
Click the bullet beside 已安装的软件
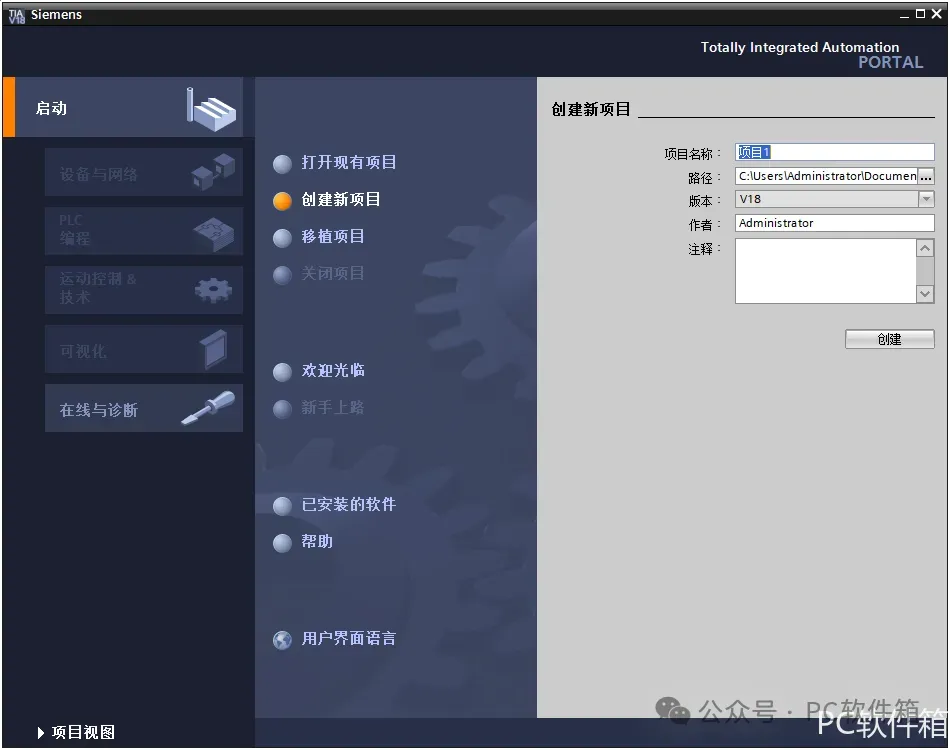pos(282,506)
